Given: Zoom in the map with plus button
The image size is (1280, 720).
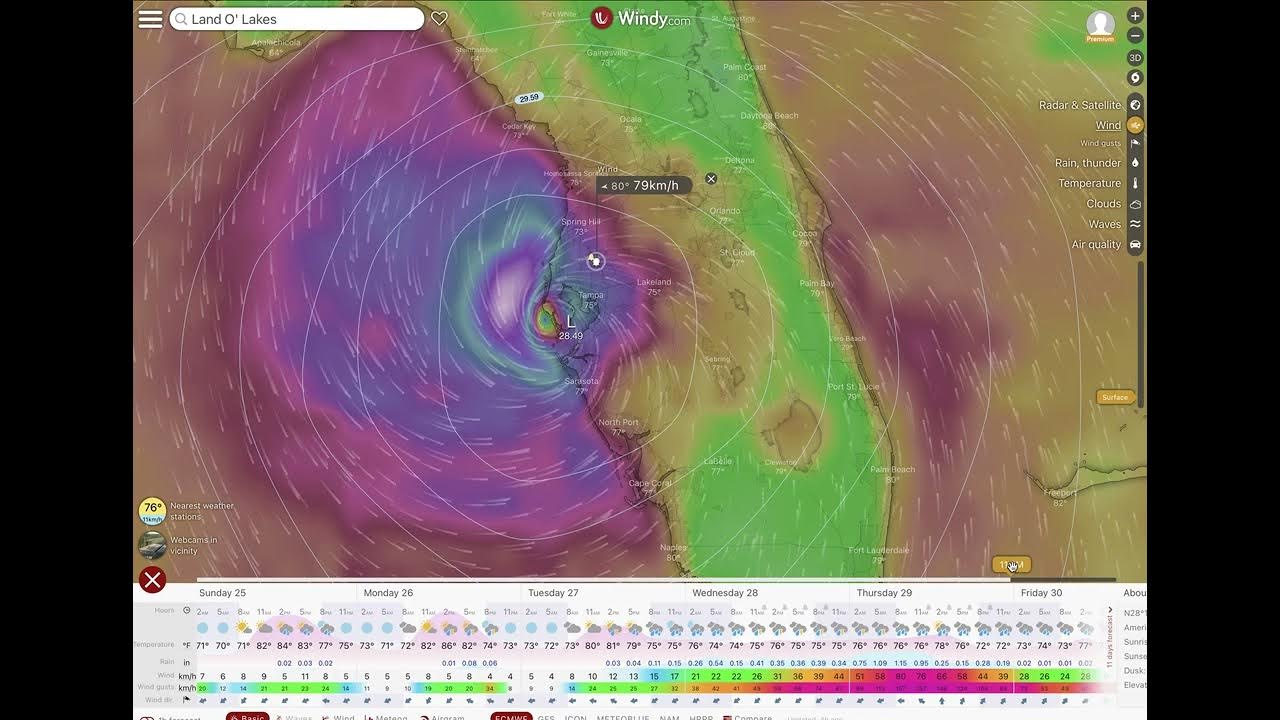Looking at the screenshot, I should [1135, 16].
